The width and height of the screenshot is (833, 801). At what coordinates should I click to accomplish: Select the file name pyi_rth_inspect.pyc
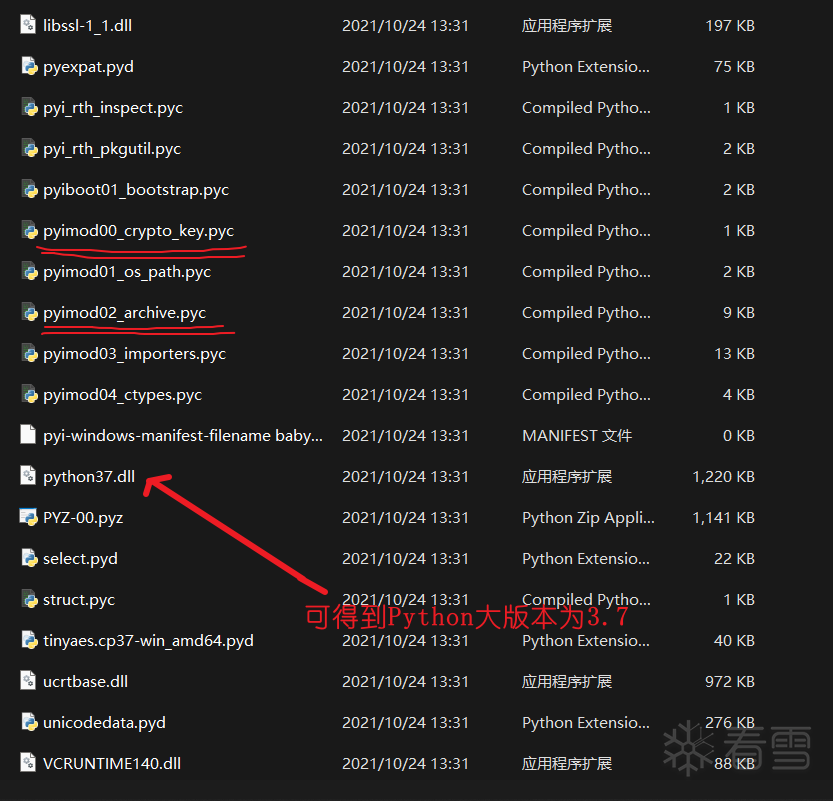pos(113,108)
